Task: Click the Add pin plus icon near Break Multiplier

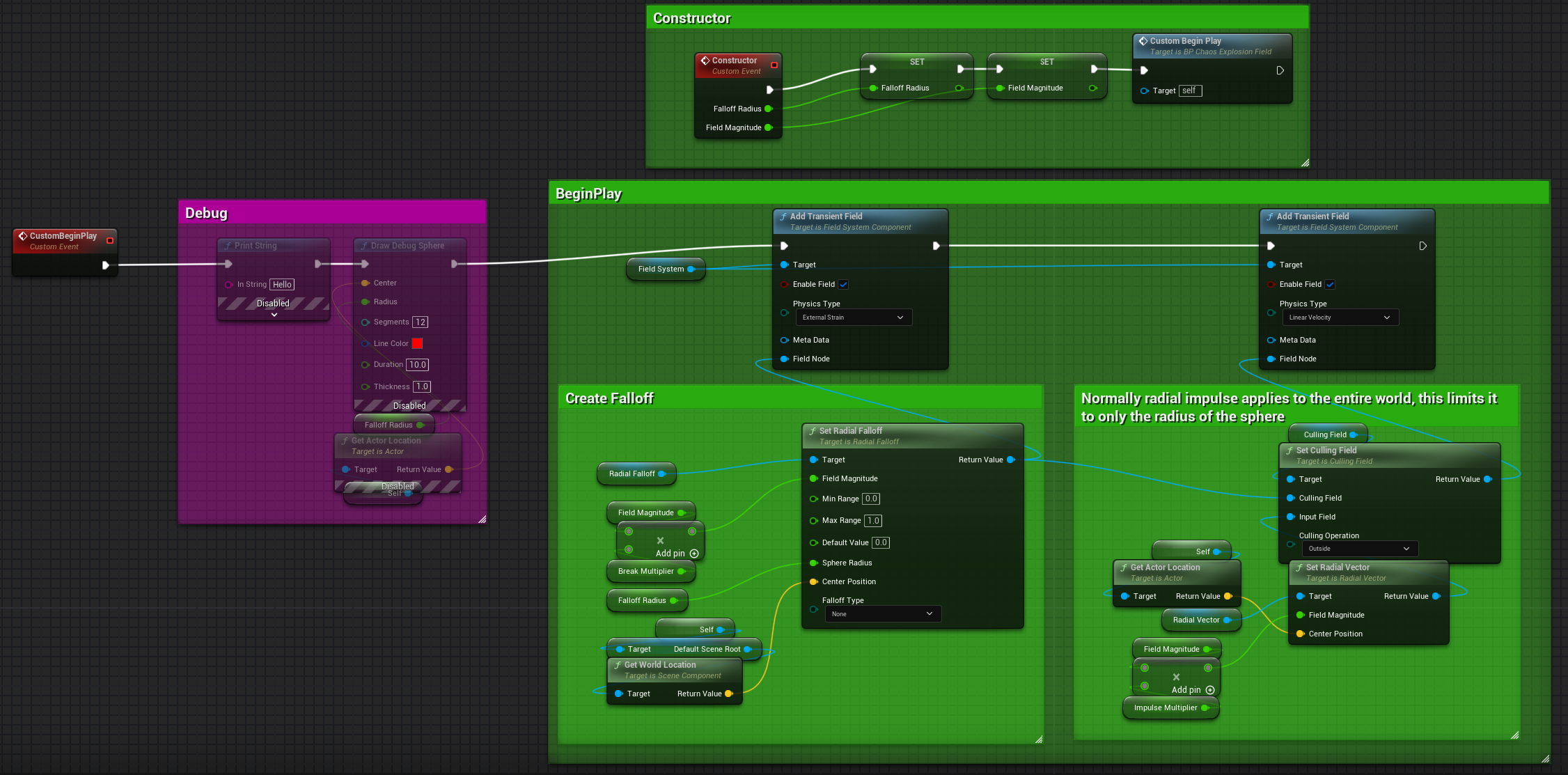Action: tap(694, 554)
